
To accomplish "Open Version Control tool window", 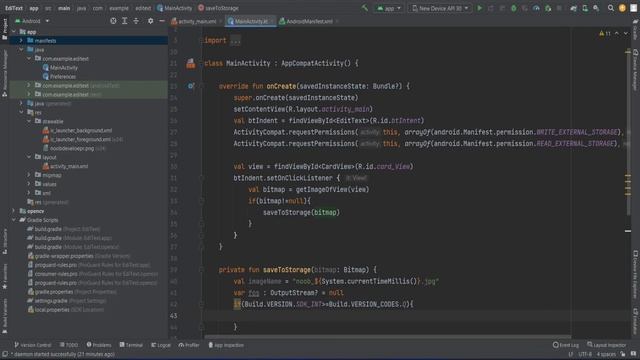I will 33,345.
